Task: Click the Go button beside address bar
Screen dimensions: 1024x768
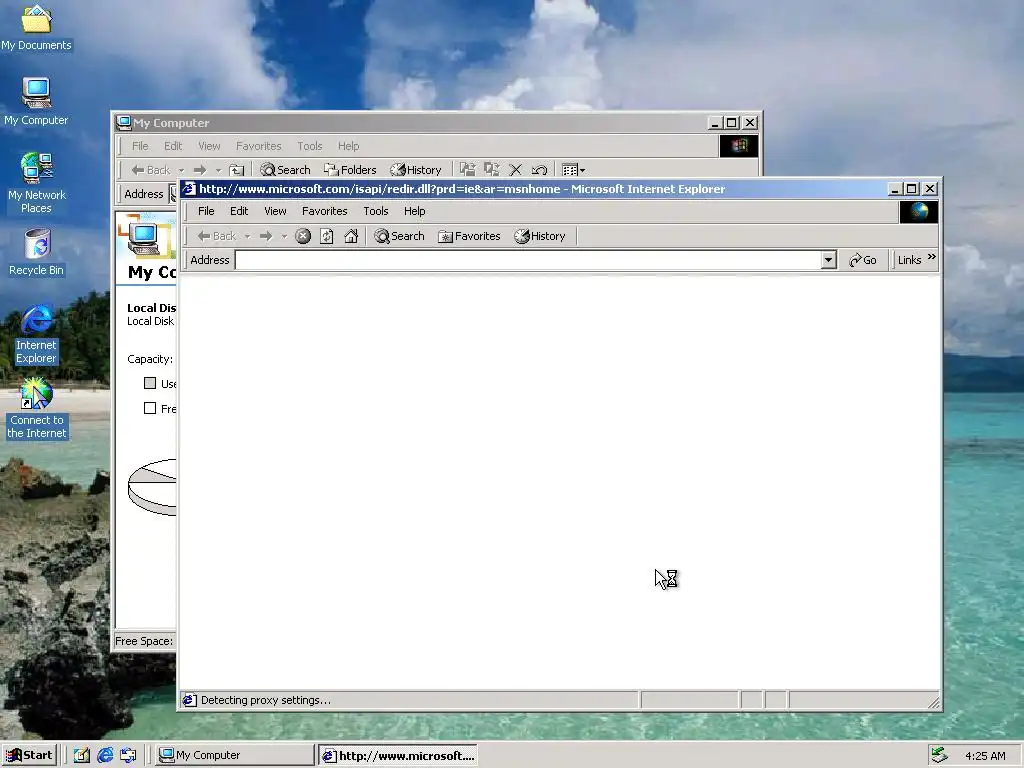Action: pyautogui.click(x=863, y=260)
